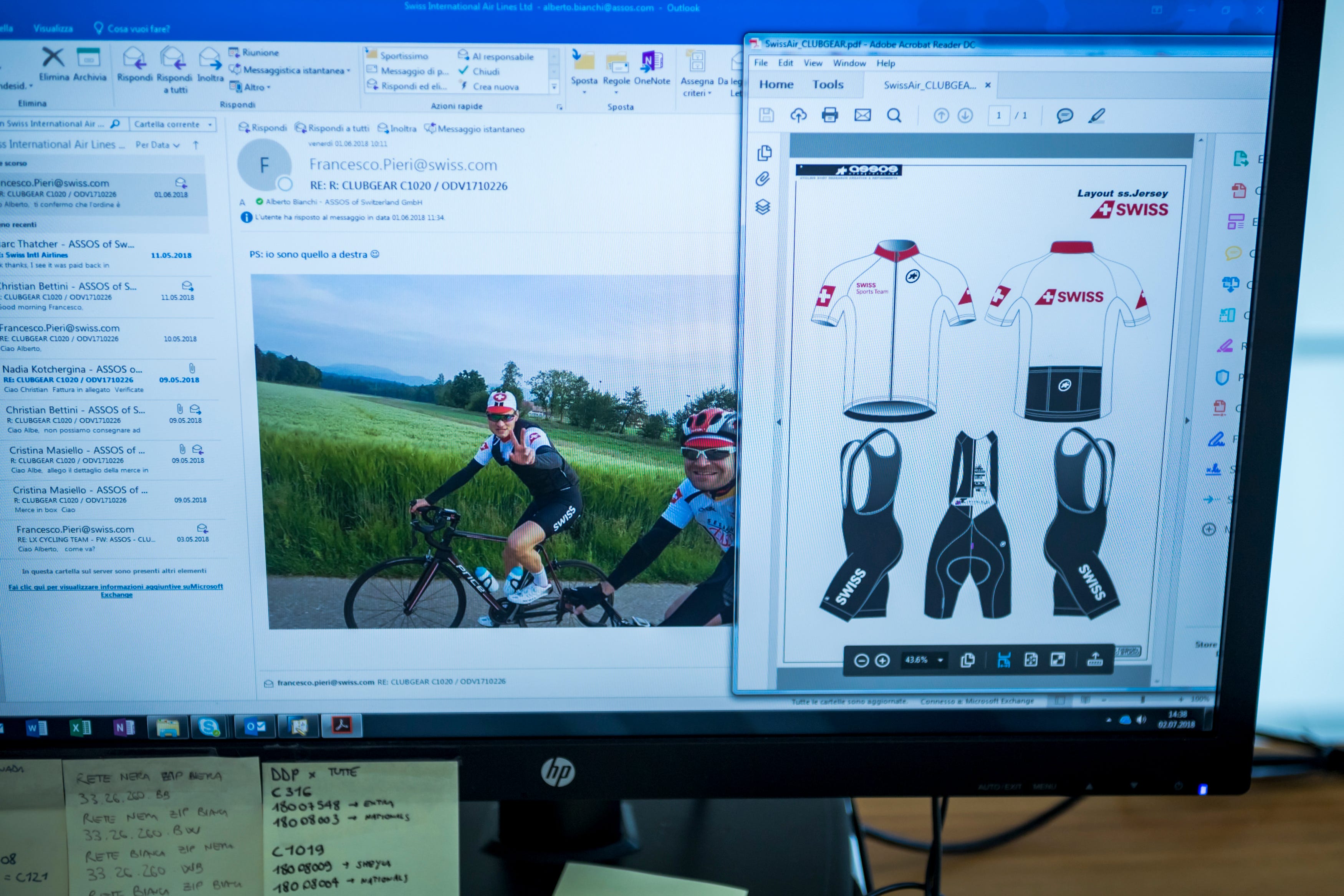Open the Layers panel in Acrobat's sidebar
The height and width of the screenshot is (896, 1344).
[x=763, y=207]
